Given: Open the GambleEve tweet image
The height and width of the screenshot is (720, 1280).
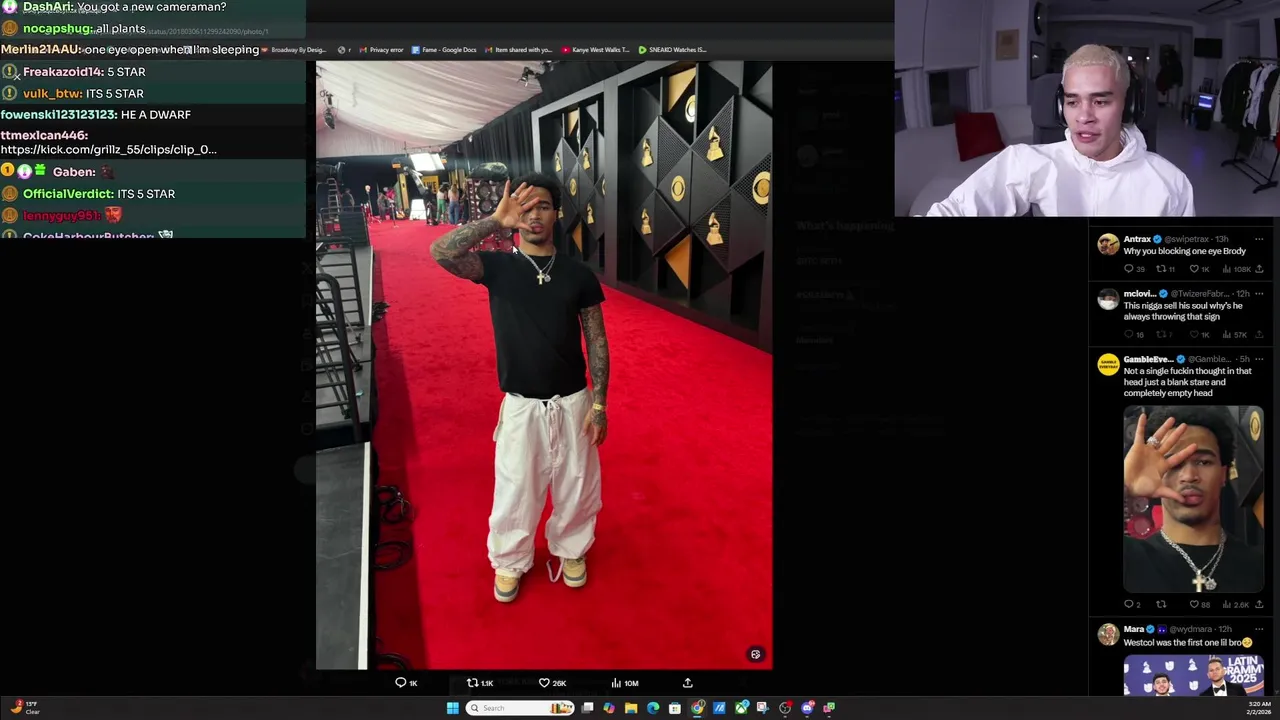Looking at the screenshot, I should click(x=1193, y=499).
